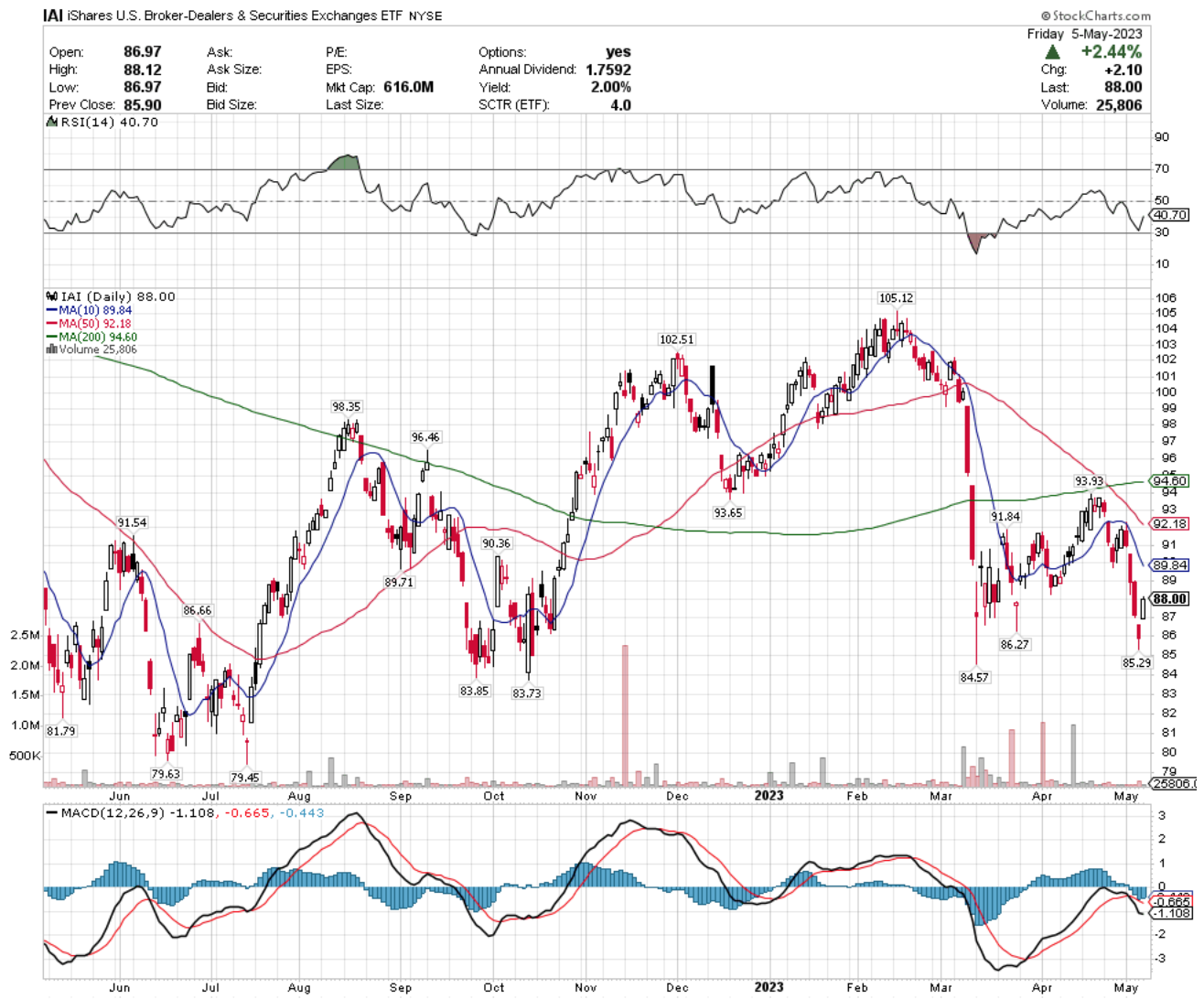The width and height of the screenshot is (1204, 999).
Task: Click the 83.73 low price label
Action: 527,693
